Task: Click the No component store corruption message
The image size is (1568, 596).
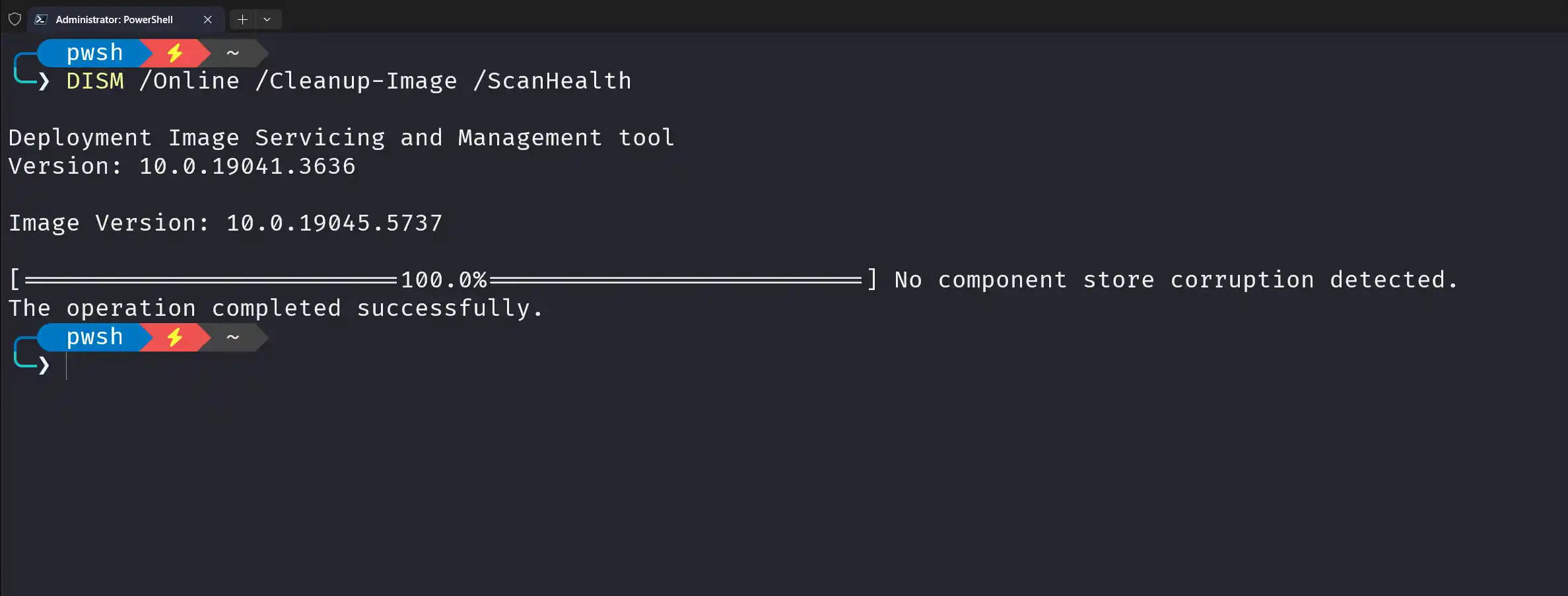Action: [1176, 279]
